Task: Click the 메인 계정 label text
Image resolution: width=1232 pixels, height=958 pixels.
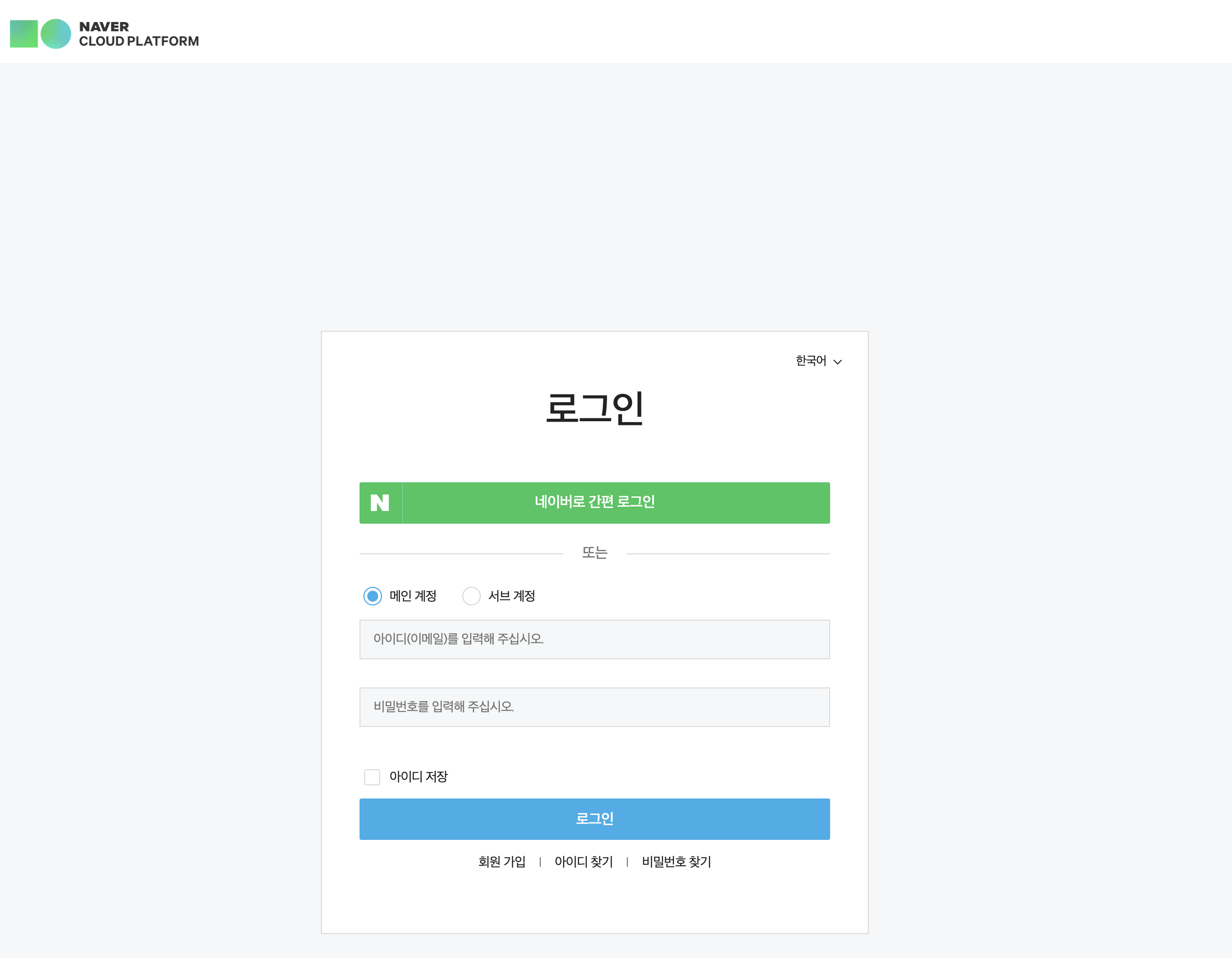Action: click(412, 596)
